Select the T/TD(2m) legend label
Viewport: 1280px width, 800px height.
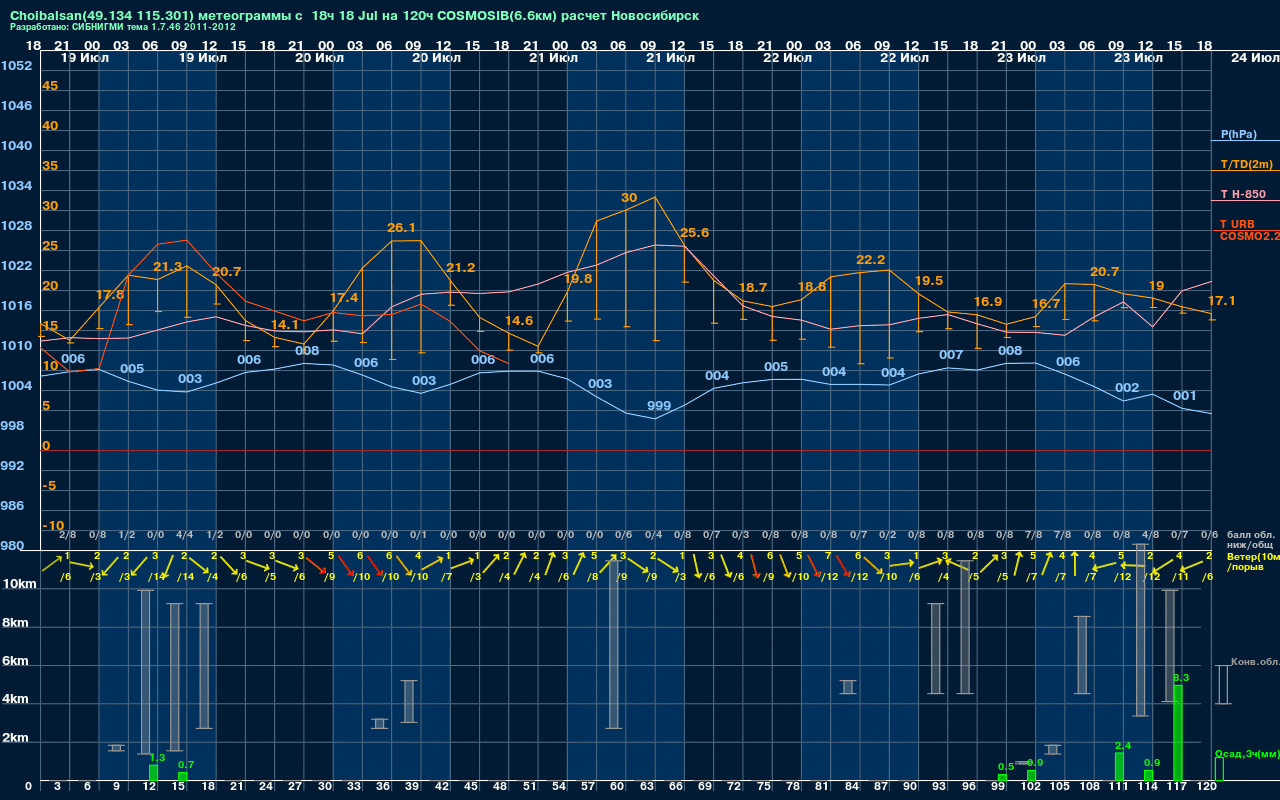1246,164
